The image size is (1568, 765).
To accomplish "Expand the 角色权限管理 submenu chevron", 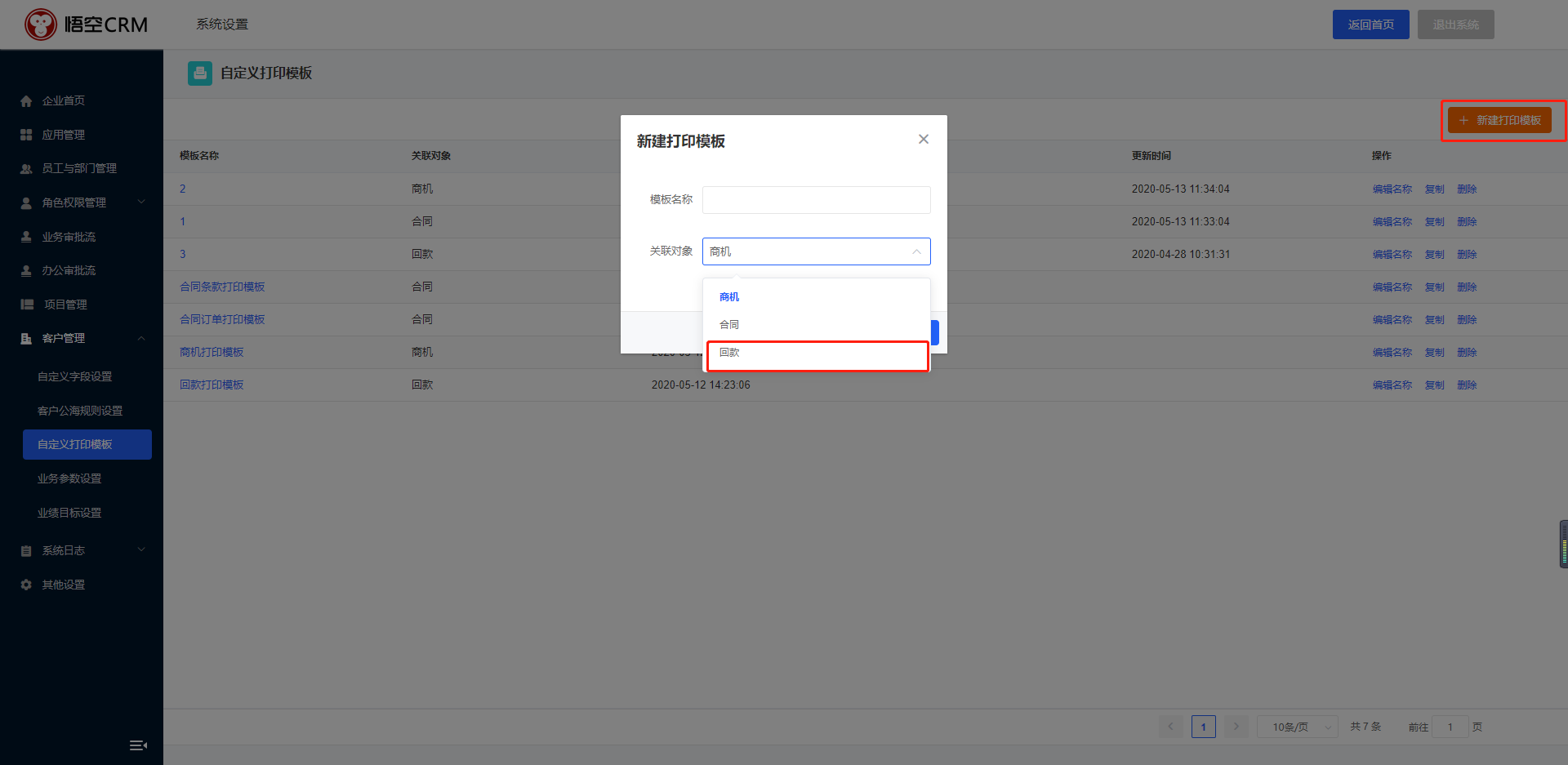I will click(x=141, y=202).
